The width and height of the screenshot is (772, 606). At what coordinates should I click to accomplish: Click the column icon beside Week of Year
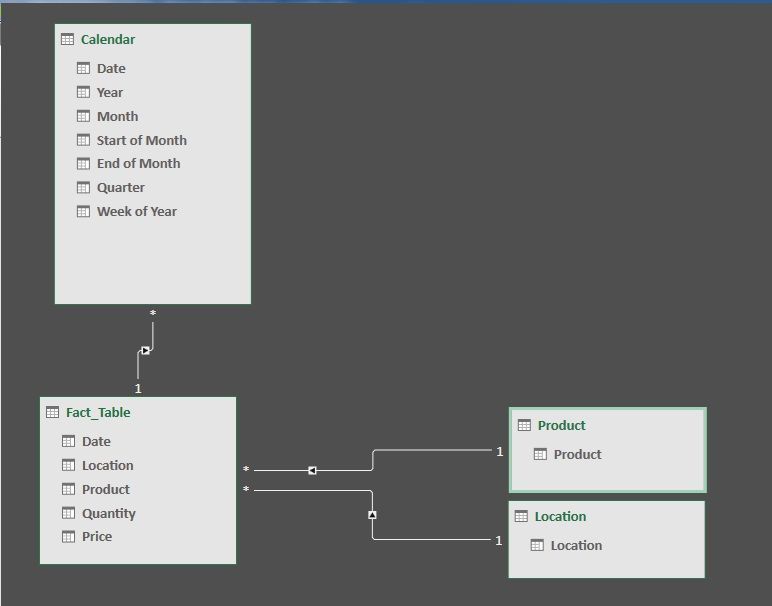coord(84,212)
